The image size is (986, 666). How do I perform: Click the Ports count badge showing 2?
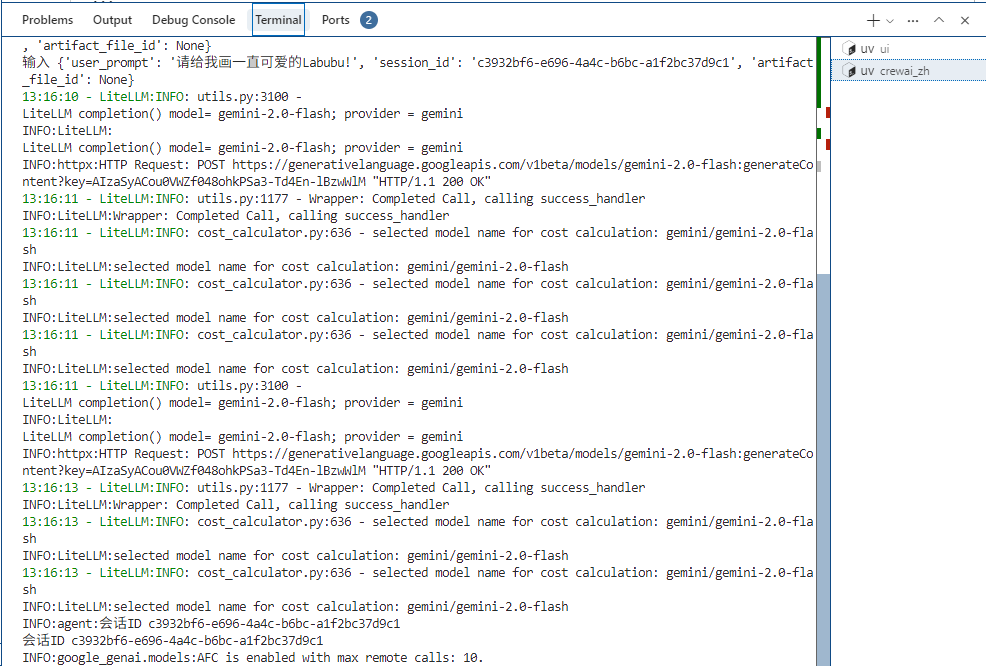click(368, 20)
